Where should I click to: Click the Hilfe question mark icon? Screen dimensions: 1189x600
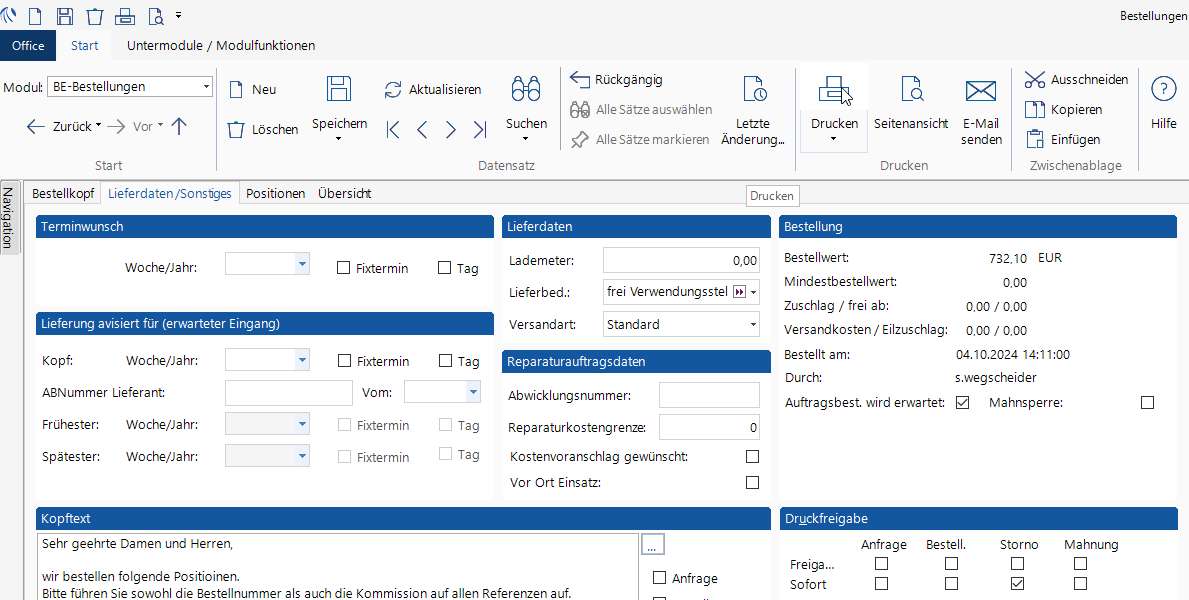(1163, 89)
